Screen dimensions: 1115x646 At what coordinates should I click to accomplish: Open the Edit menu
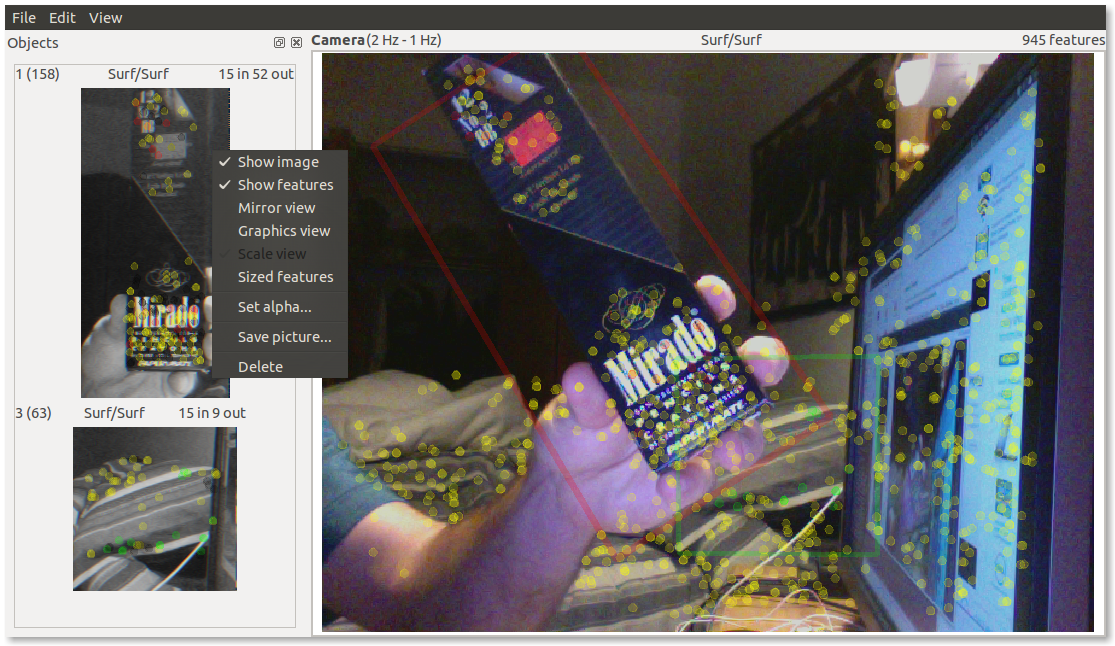62,18
